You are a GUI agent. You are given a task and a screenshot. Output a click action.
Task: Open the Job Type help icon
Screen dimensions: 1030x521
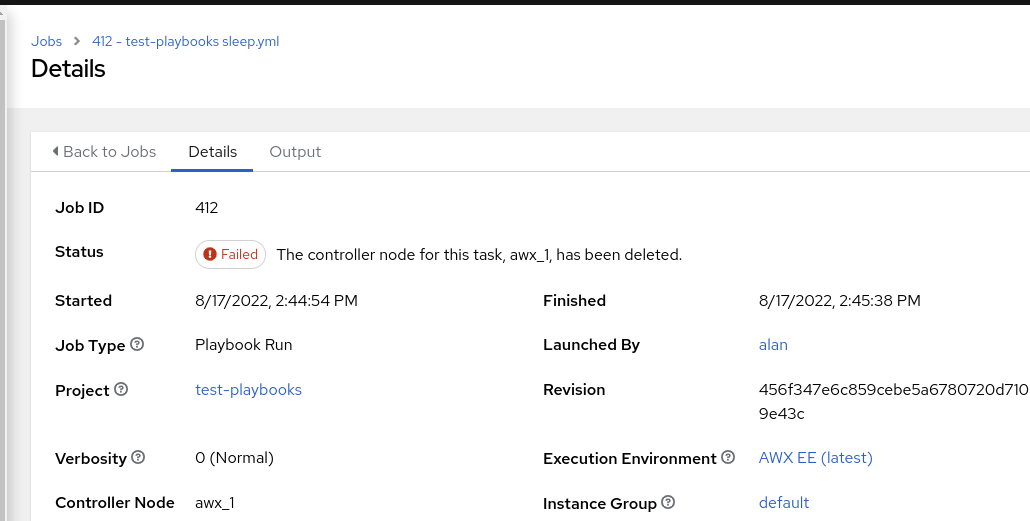pyautogui.click(x=137, y=344)
